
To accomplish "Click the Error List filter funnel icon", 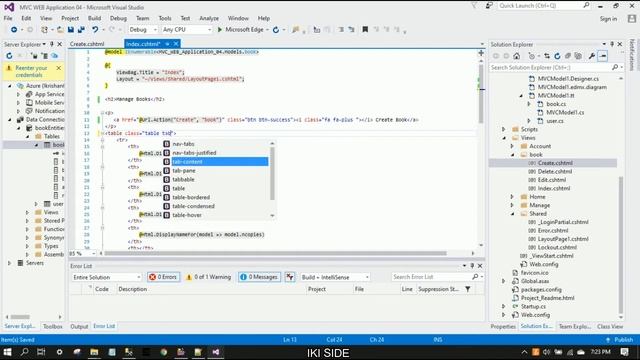I will tap(468, 289).
